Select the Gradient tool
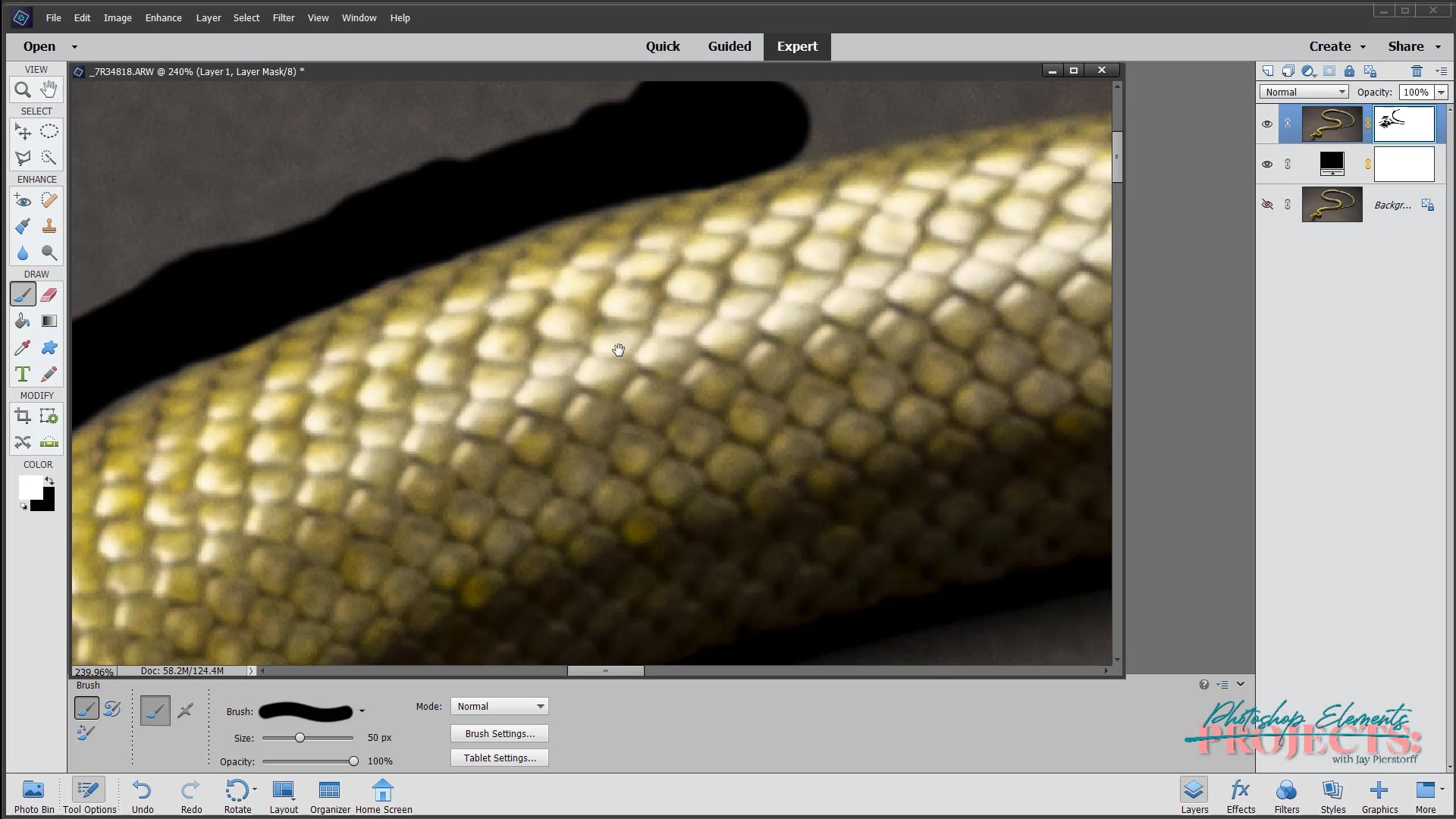 49,321
